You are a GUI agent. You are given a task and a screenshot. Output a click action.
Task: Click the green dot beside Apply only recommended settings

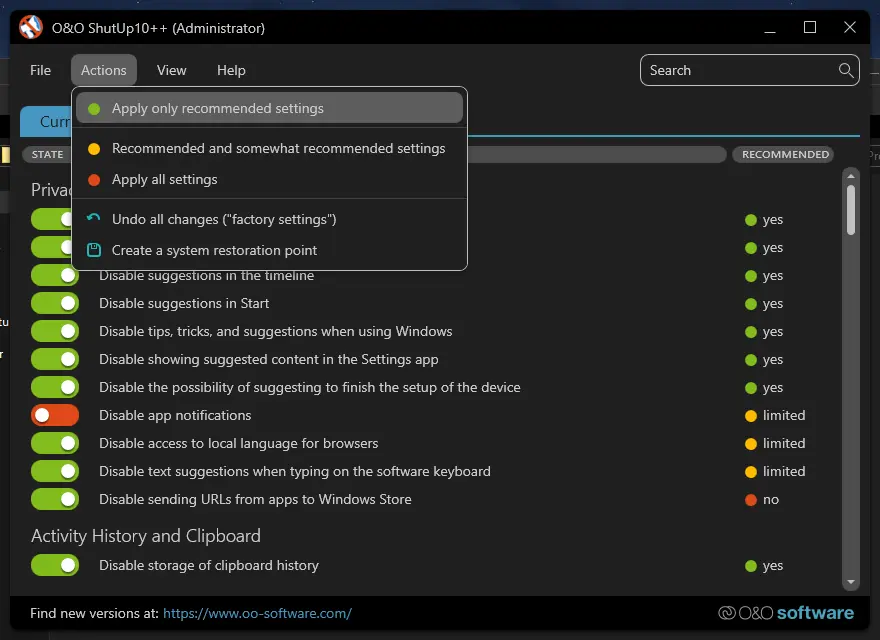pos(94,108)
